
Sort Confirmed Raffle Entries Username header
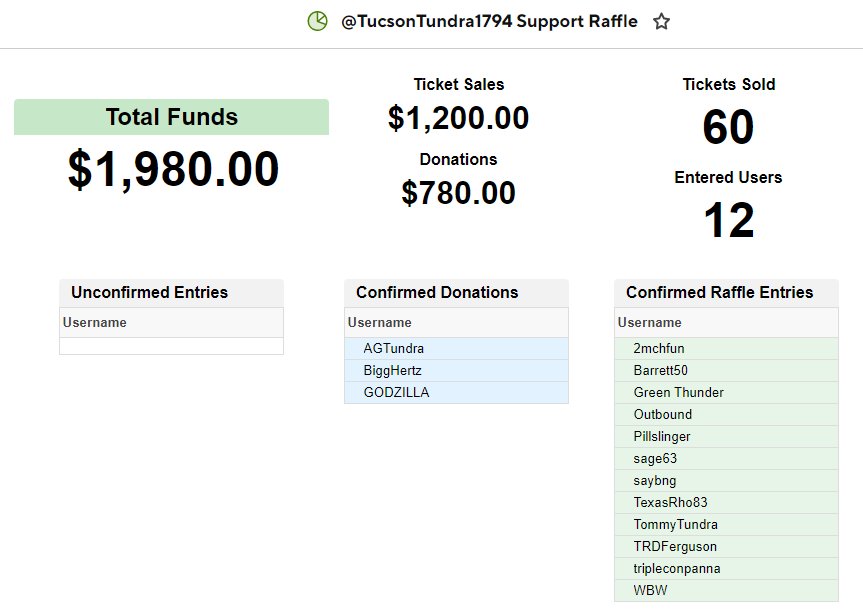click(x=726, y=323)
